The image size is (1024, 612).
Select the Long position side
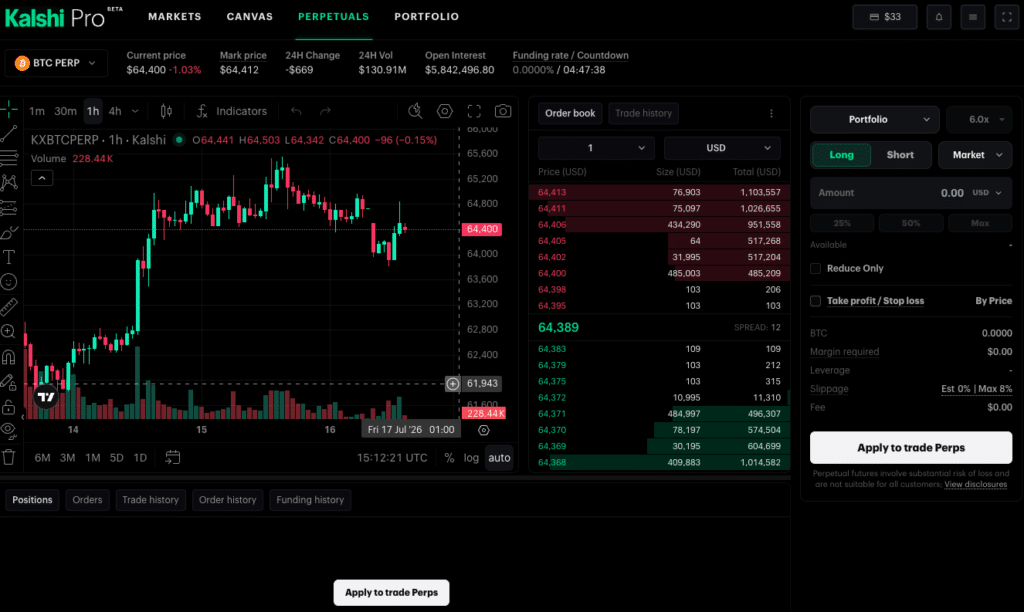click(x=841, y=155)
